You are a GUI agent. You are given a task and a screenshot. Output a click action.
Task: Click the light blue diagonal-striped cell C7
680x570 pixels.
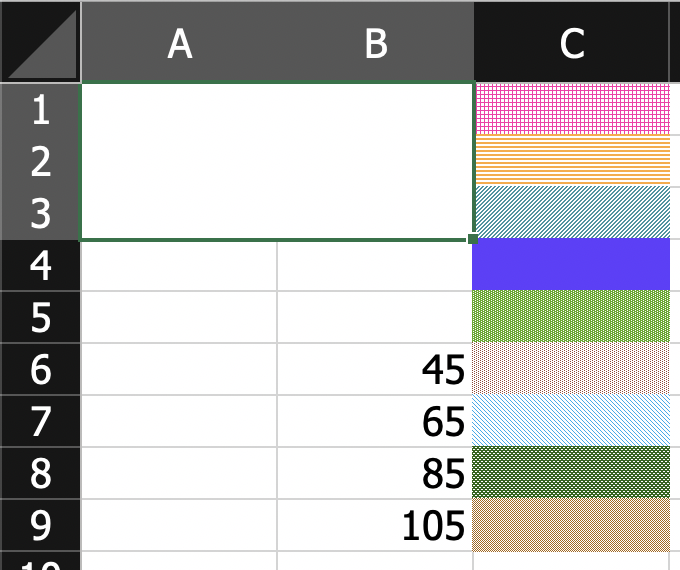(x=571, y=420)
